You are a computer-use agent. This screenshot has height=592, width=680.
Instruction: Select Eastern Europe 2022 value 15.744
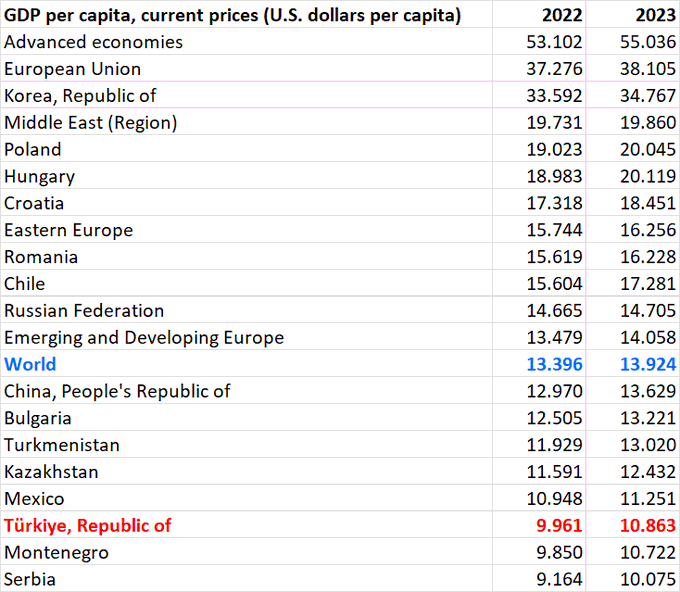point(554,230)
